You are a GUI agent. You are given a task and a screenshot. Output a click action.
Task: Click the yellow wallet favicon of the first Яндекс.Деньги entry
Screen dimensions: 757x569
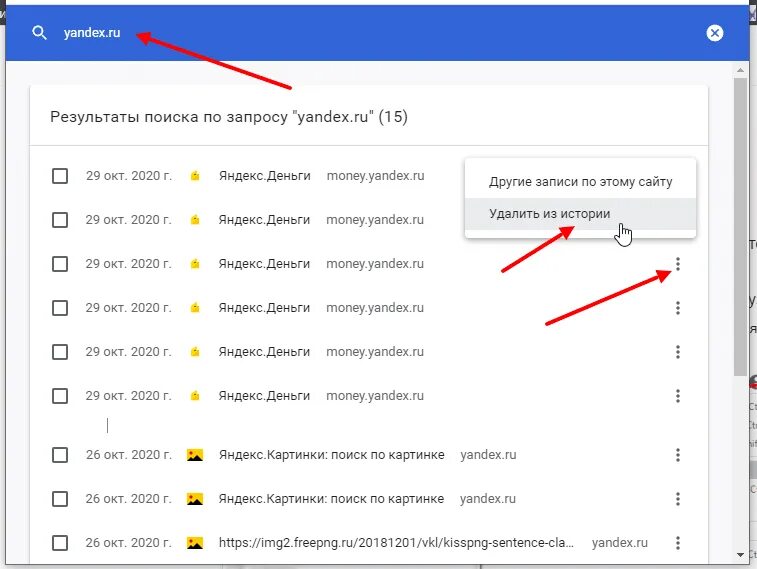[195, 176]
